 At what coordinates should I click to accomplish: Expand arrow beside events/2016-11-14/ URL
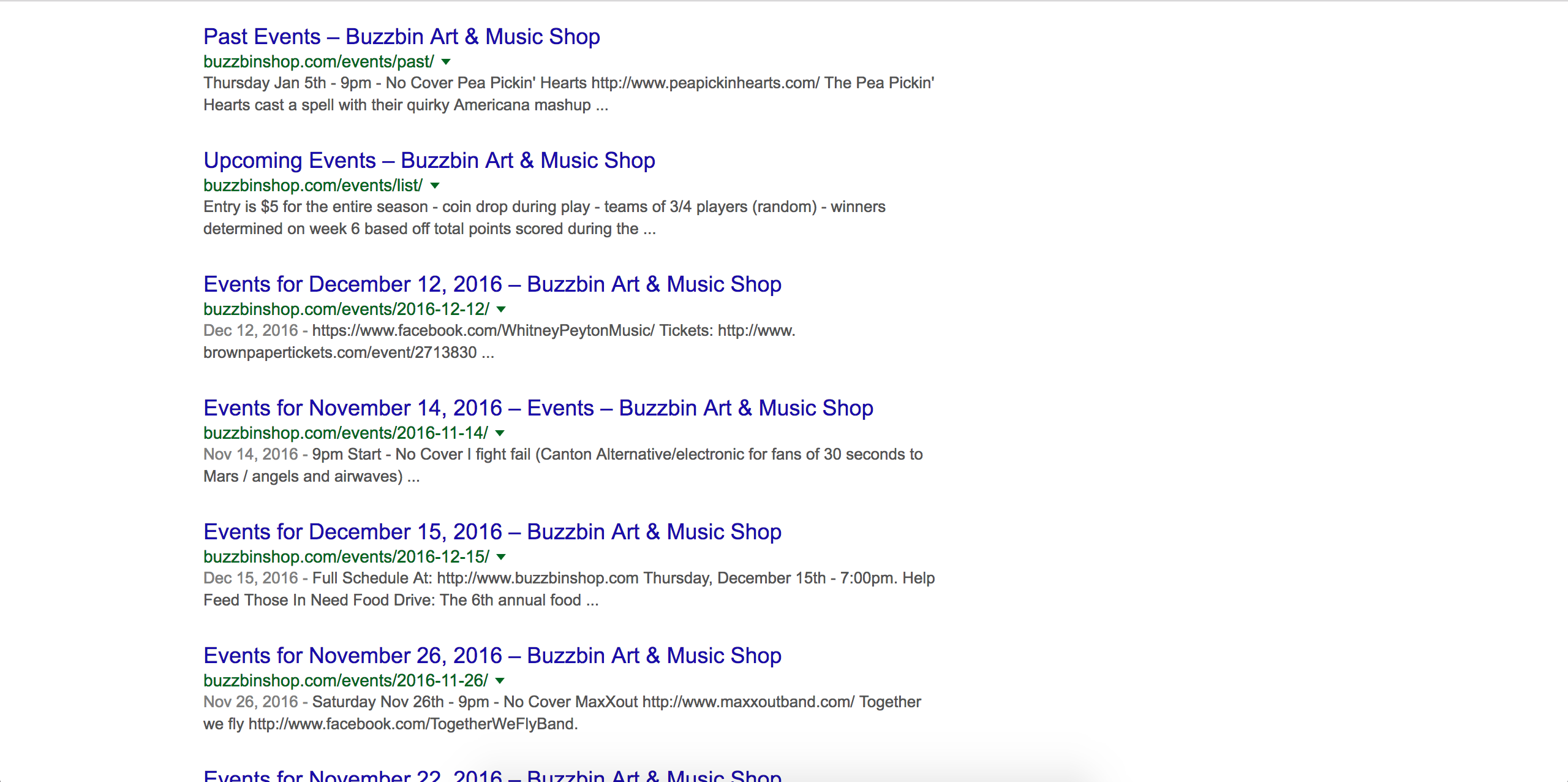pyautogui.click(x=500, y=433)
